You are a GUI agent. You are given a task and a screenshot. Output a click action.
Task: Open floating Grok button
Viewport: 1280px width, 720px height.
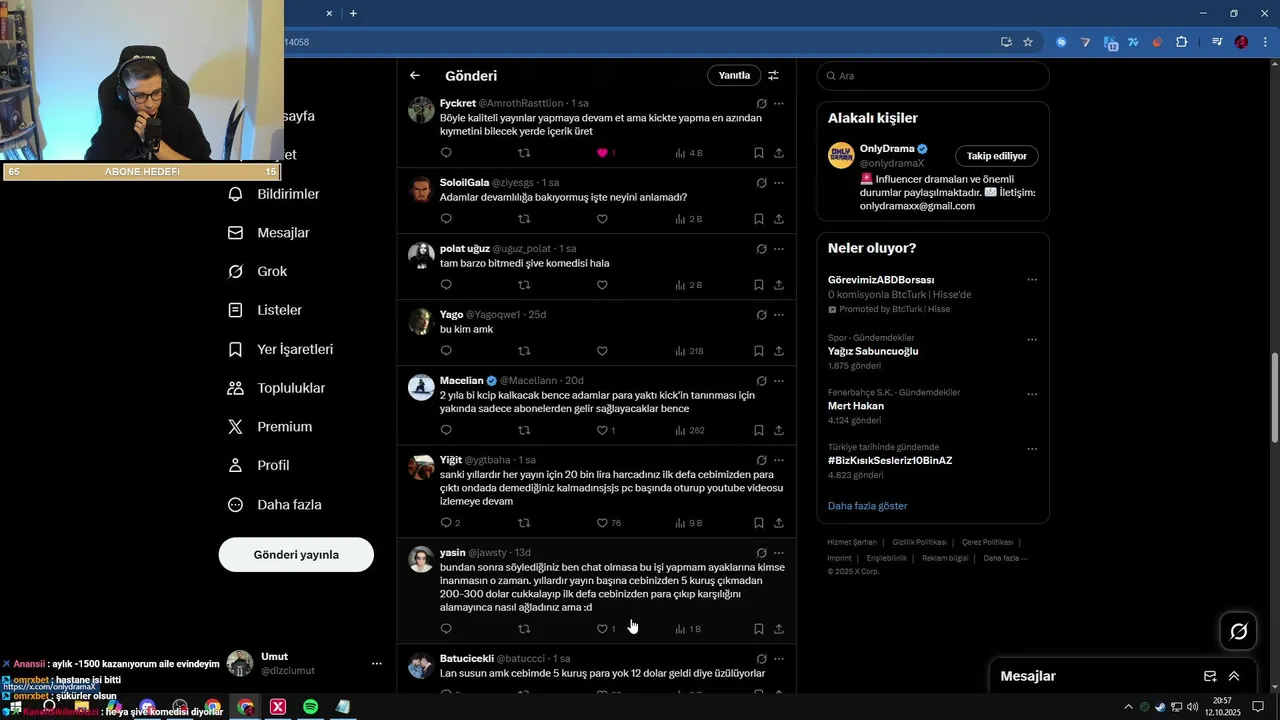[1239, 631]
